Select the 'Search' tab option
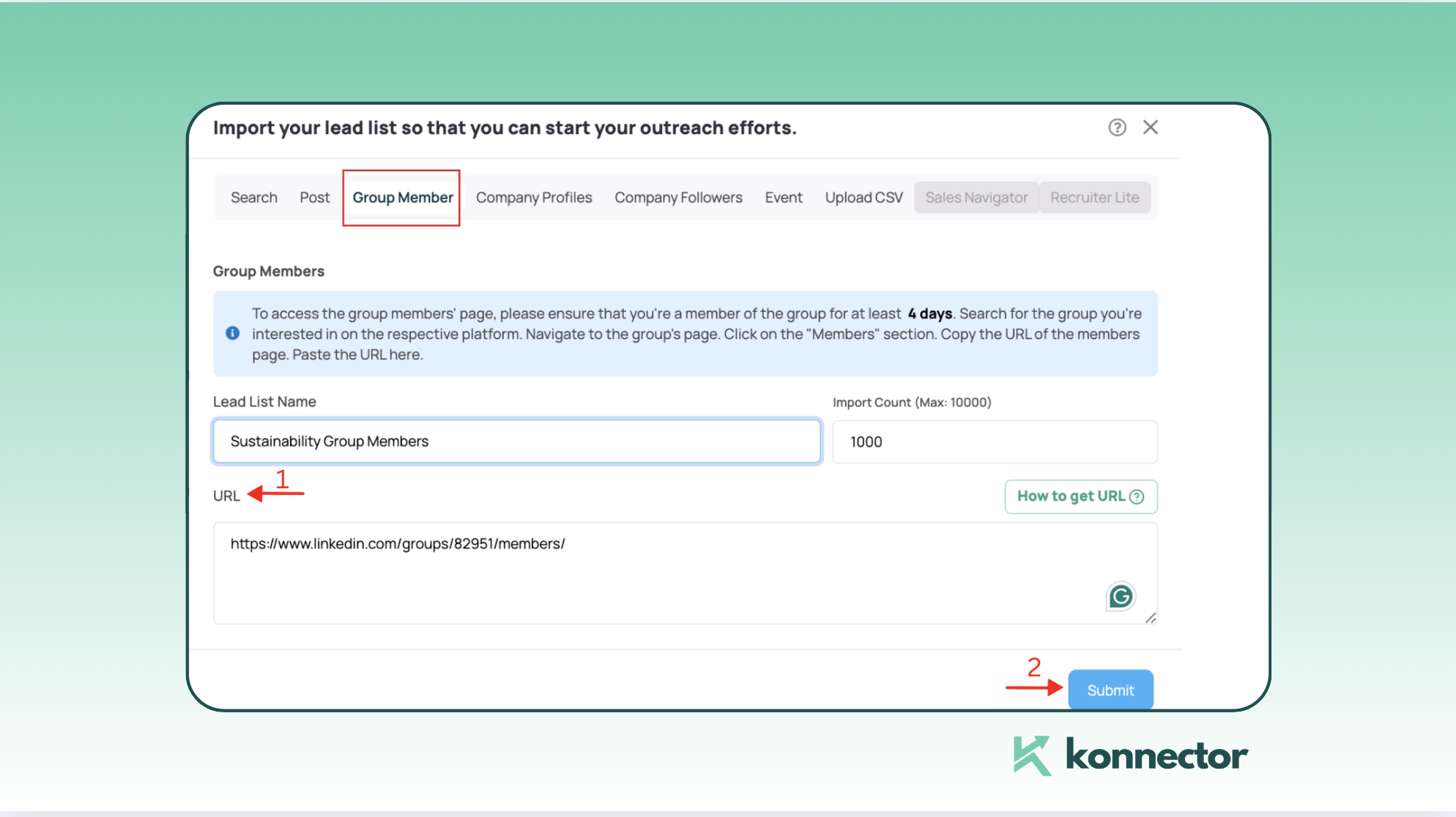 [x=253, y=197]
